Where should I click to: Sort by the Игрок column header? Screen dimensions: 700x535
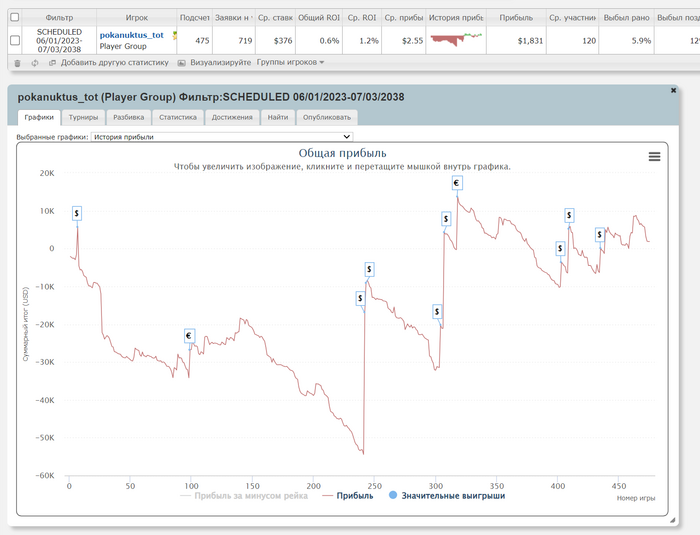pyautogui.click(x=137, y=17)
